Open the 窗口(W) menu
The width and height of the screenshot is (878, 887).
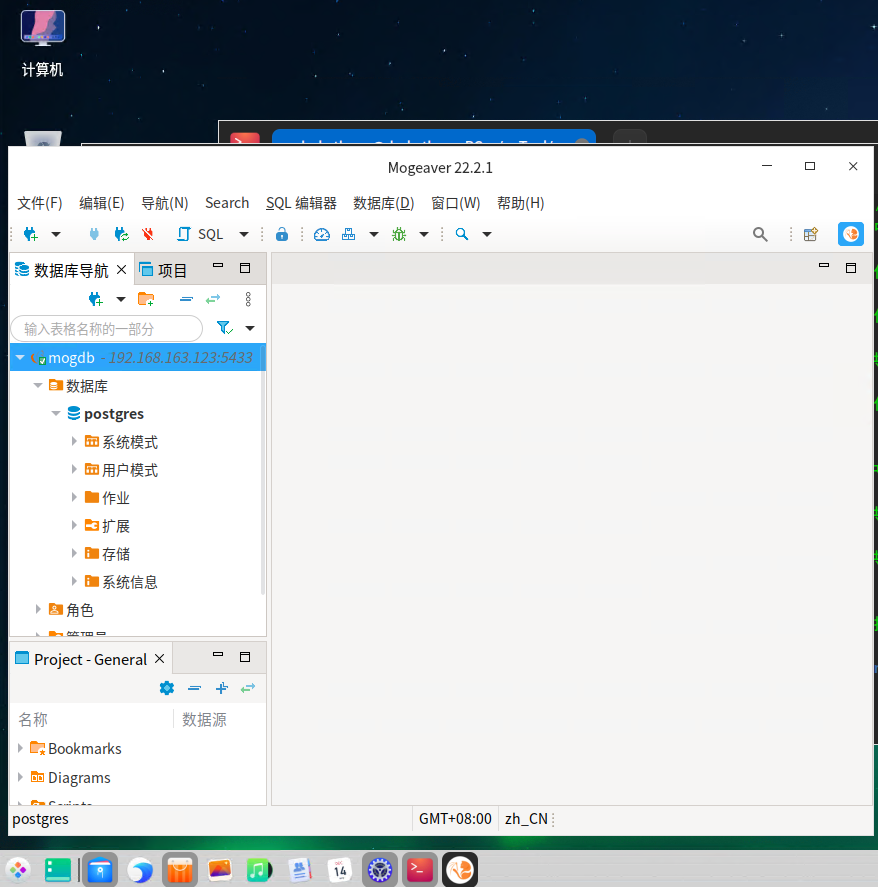pyautogui.click(x=455, y=203)
